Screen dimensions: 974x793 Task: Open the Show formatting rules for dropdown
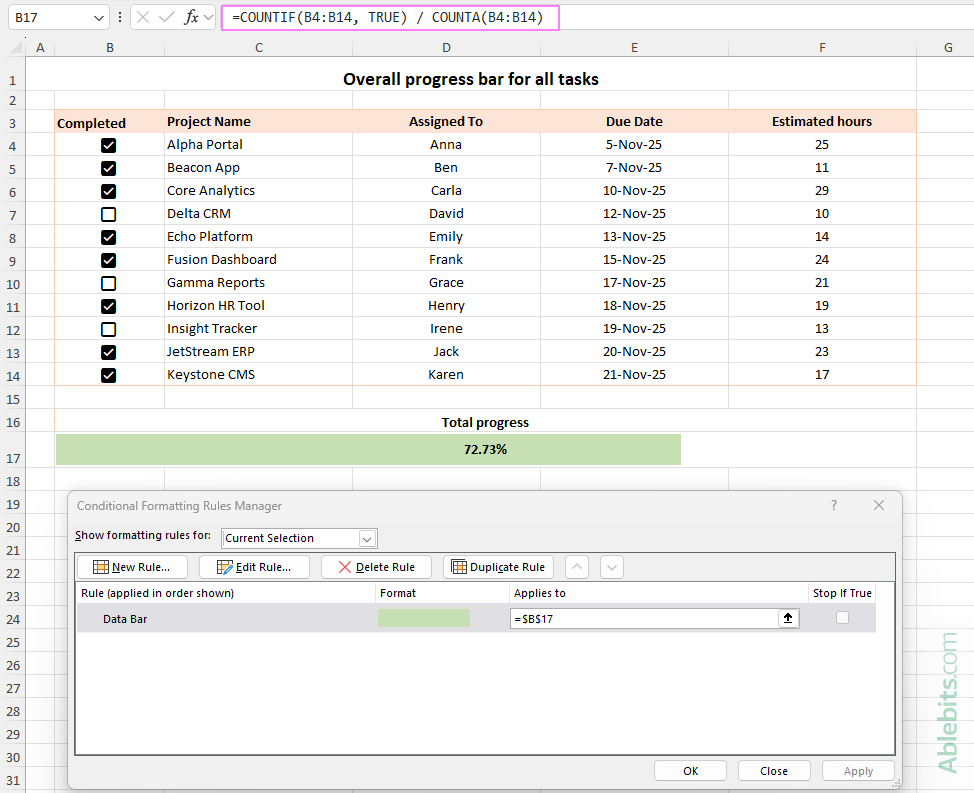coord(366,538)
